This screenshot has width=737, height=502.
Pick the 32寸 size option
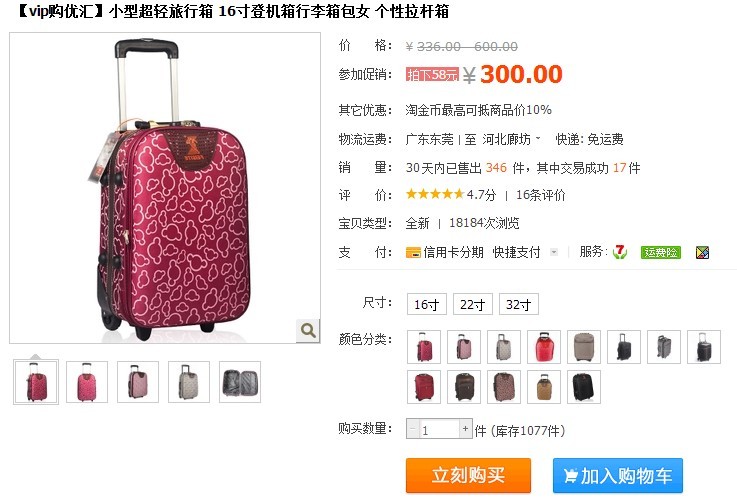pyautogui.click(x=518, y=304)
